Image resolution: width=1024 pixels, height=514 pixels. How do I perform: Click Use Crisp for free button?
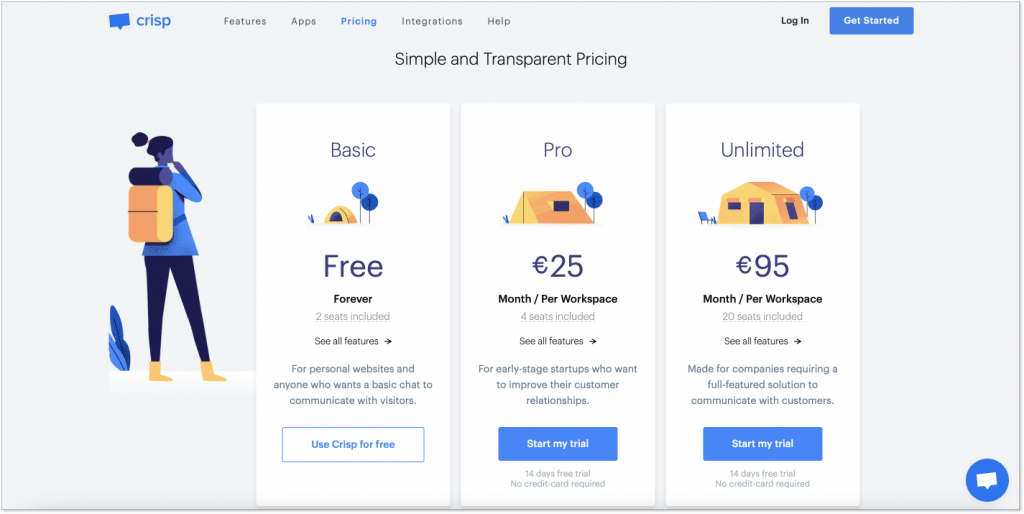pyautogui.click(x=353, y=444)
